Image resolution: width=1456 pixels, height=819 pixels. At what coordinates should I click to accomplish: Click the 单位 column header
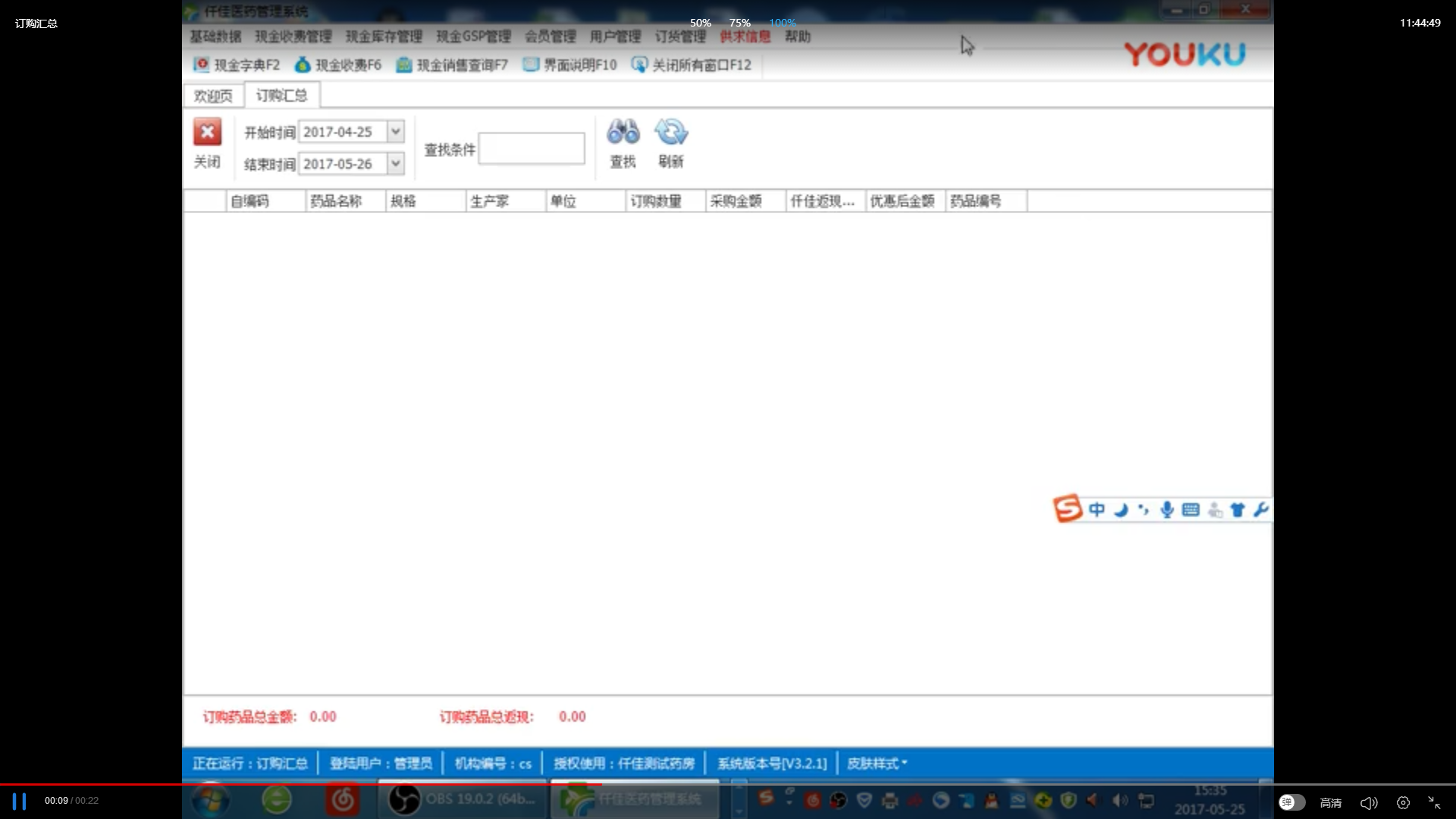click(586, 201)
